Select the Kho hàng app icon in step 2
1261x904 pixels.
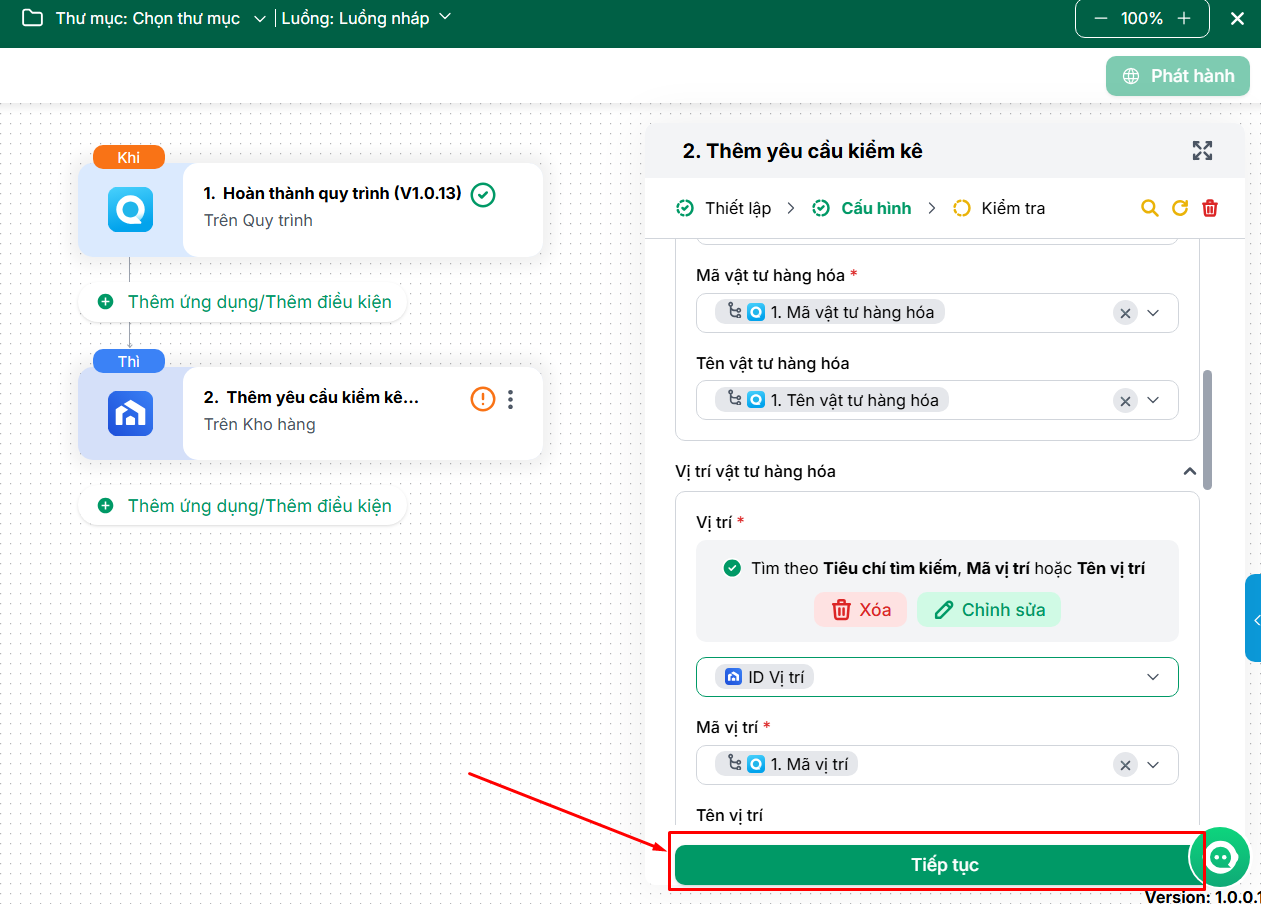tap(130, 414)
